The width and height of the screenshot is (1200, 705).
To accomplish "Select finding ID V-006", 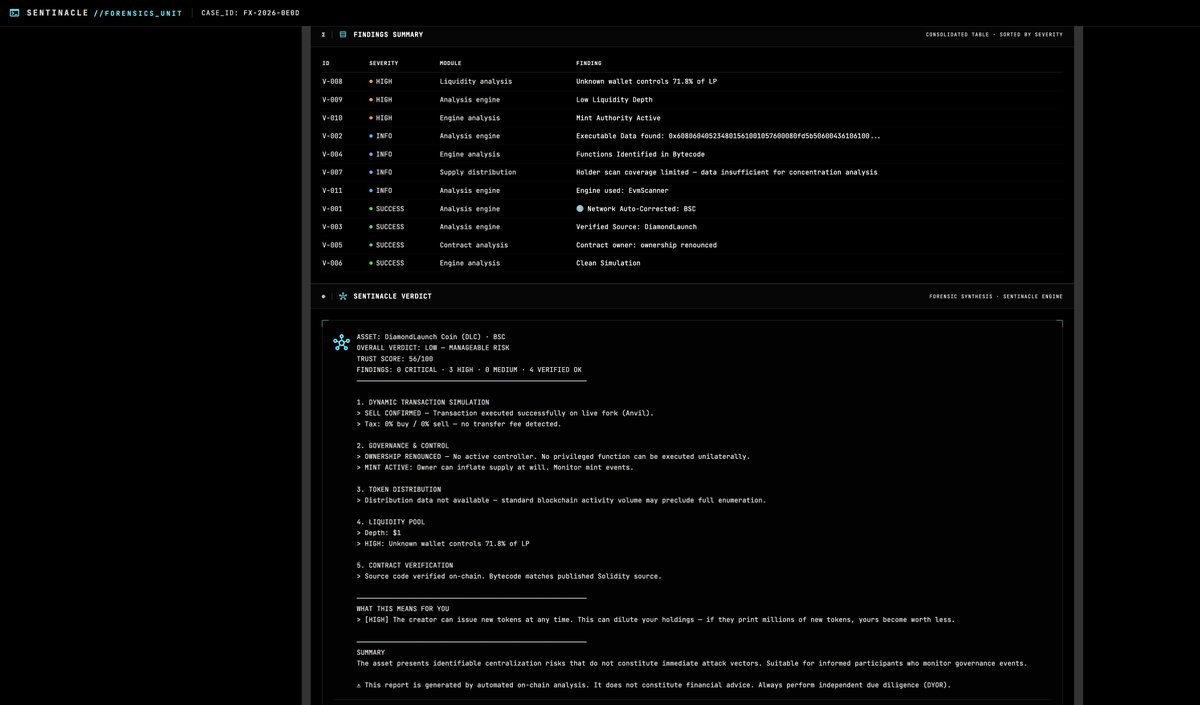I will 332,263.
